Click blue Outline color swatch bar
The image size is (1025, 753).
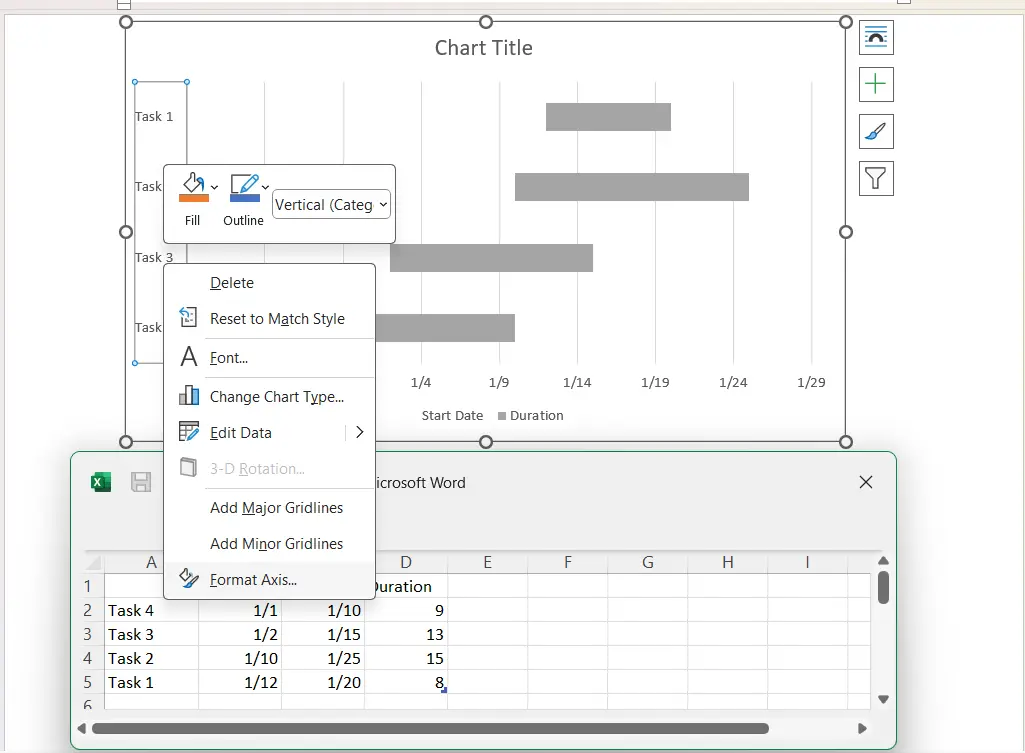[245, 198]
